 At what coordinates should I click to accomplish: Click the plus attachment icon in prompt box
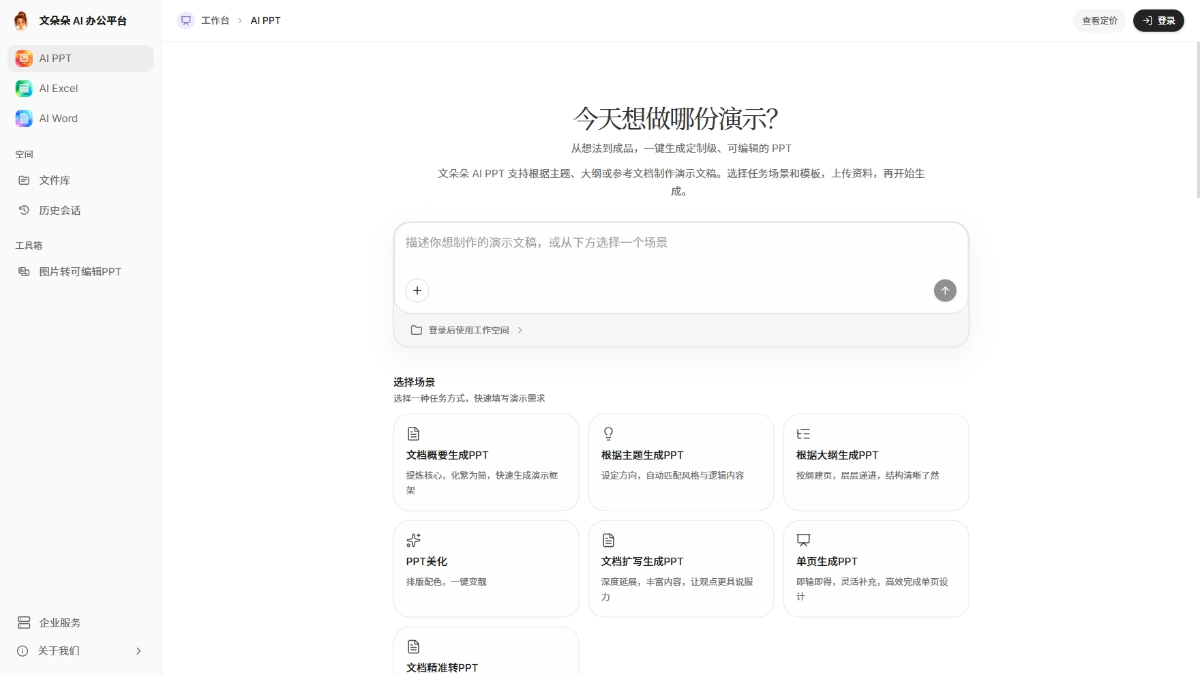click(417, 290)
